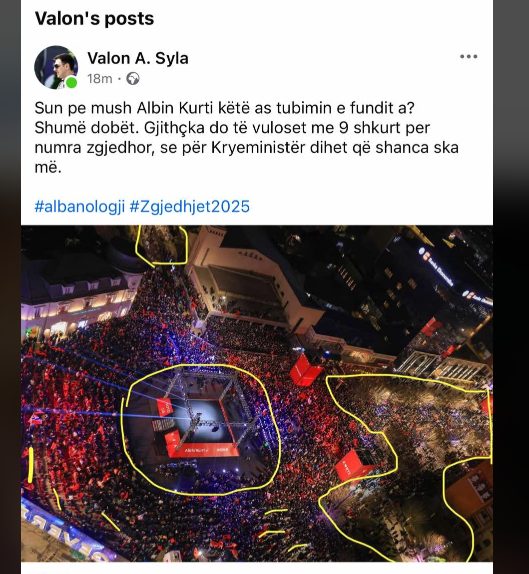Click the post text about Albin Kurti
Image resolution: width=529 pixels, height=574 pixels.
pos(246,138)
